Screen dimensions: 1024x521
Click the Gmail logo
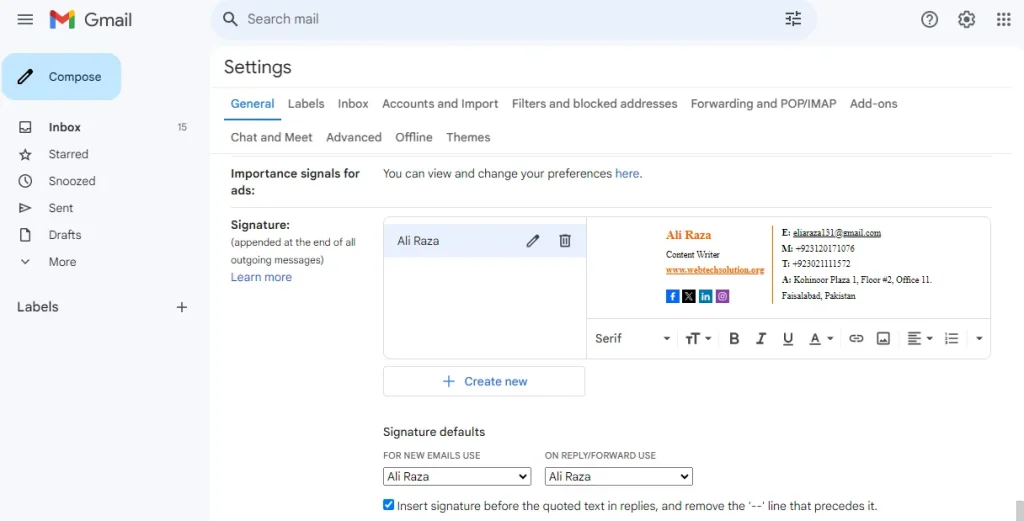pos(91,20)
